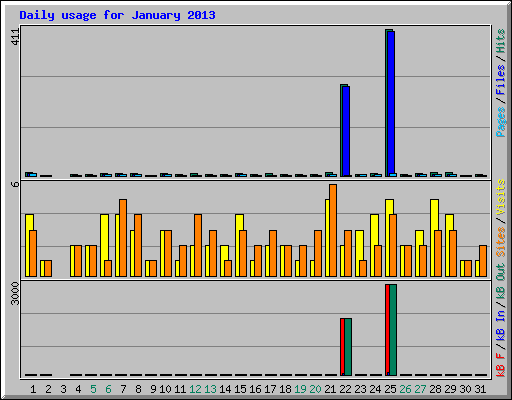Click green day label 27 on the x-axis

pos(420,389)
